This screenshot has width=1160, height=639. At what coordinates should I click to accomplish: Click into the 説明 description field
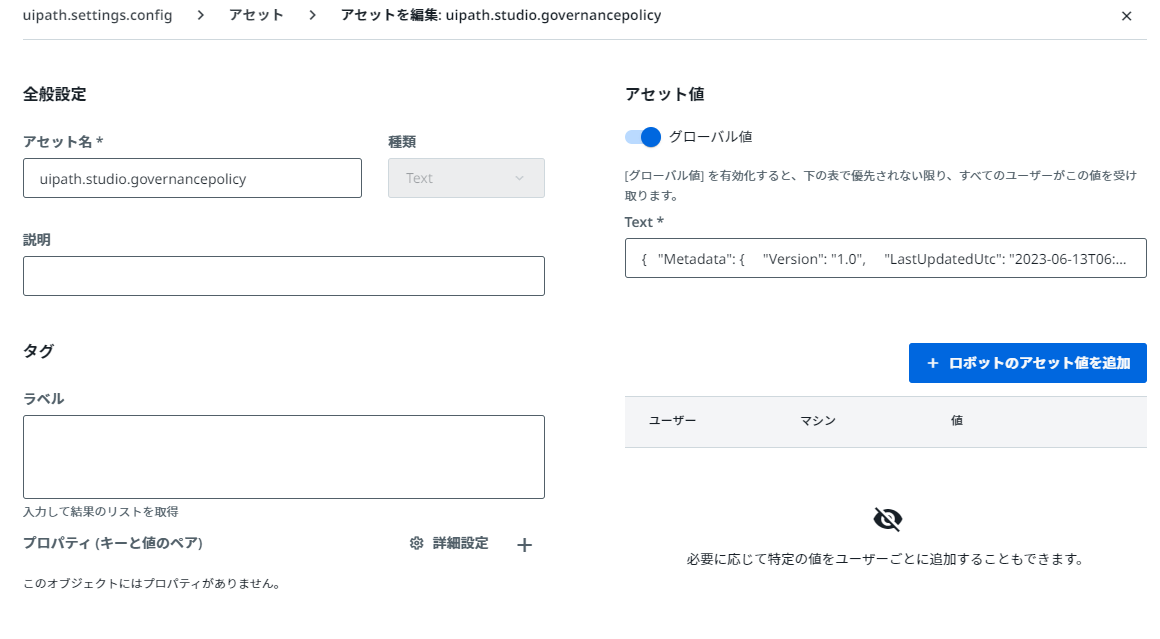pos(284,276)
